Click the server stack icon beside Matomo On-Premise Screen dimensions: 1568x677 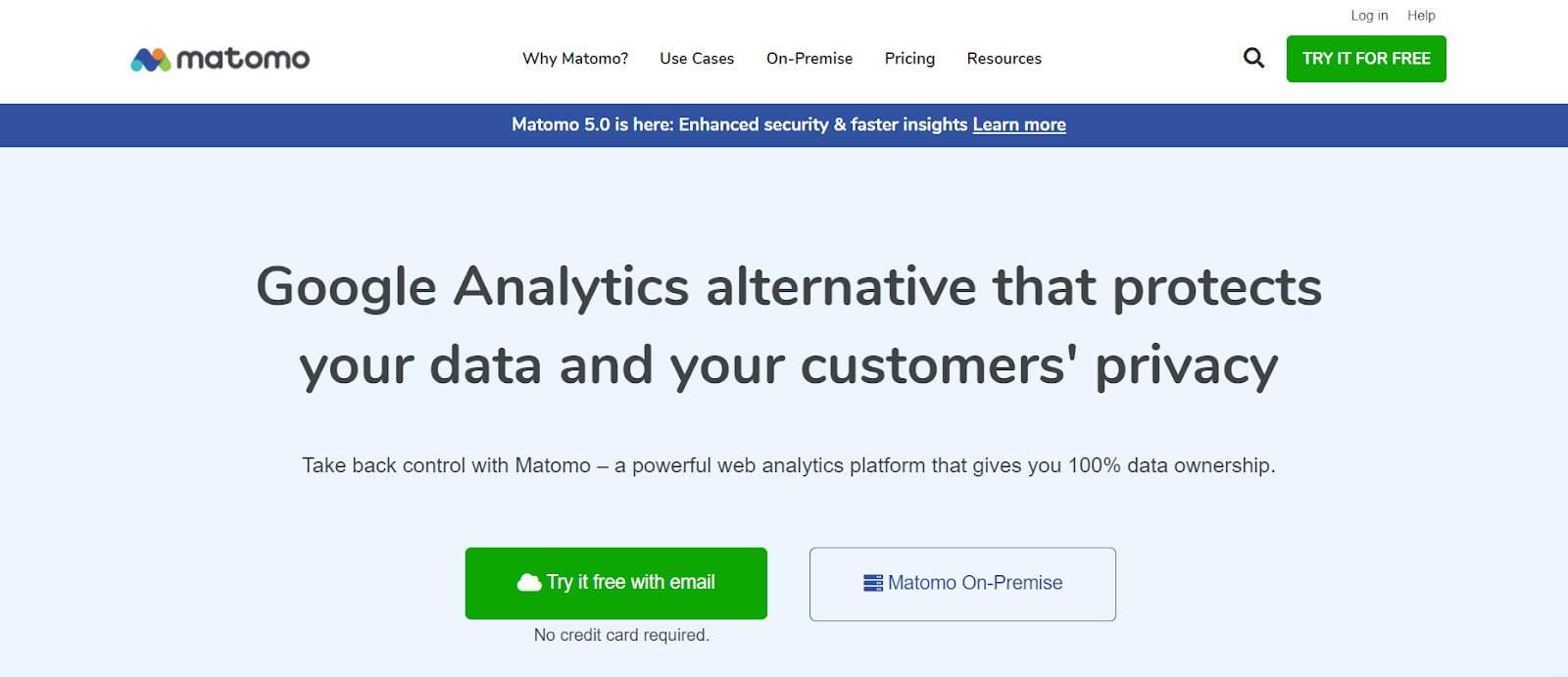pos(873,583)
